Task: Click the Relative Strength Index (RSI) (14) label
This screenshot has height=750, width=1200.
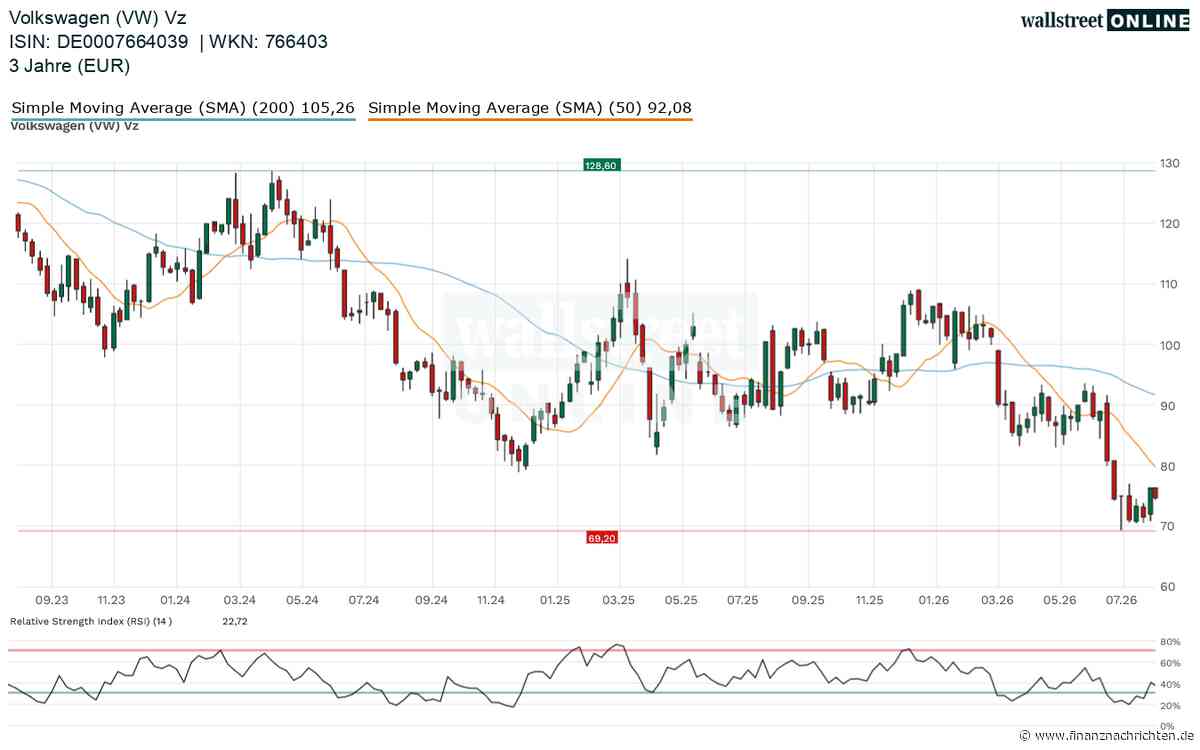Action: click(91, 621)
